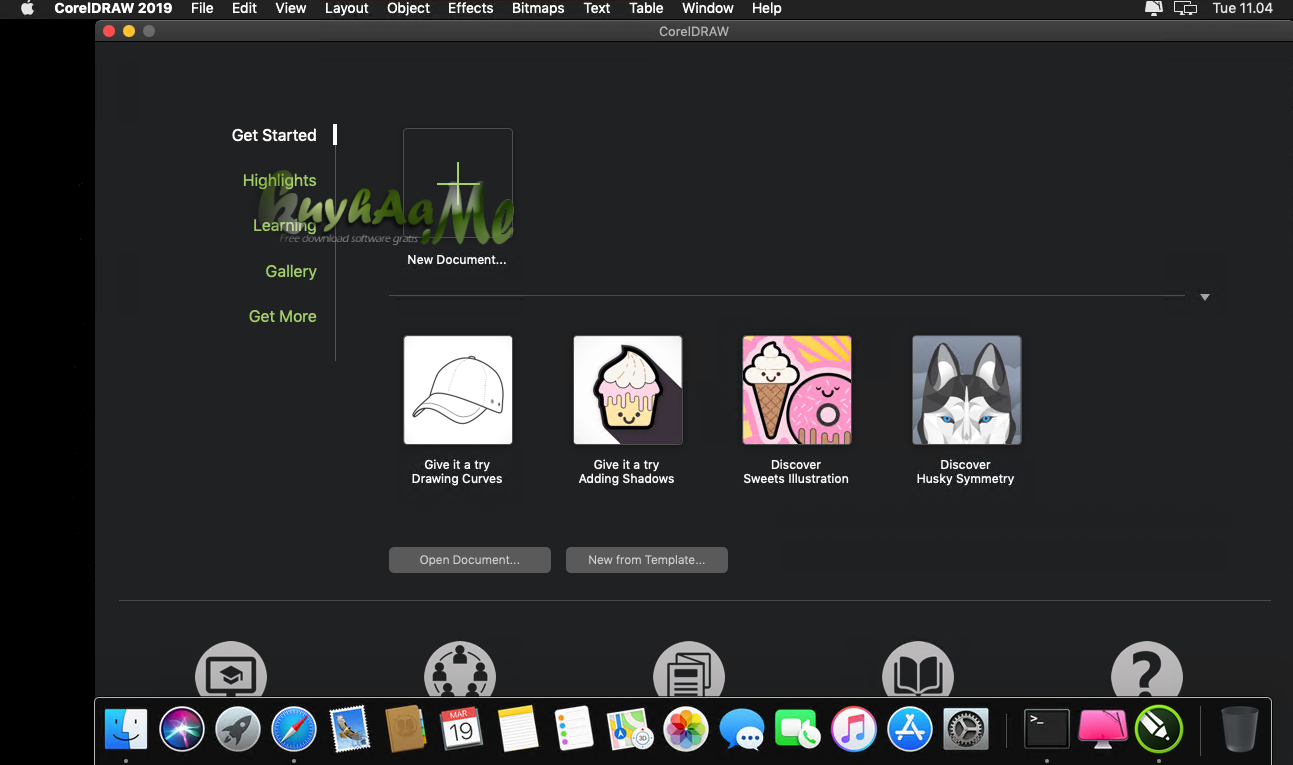Open the Trash in the dock
Screen dimensions: 1293x765
point(1240,729)
